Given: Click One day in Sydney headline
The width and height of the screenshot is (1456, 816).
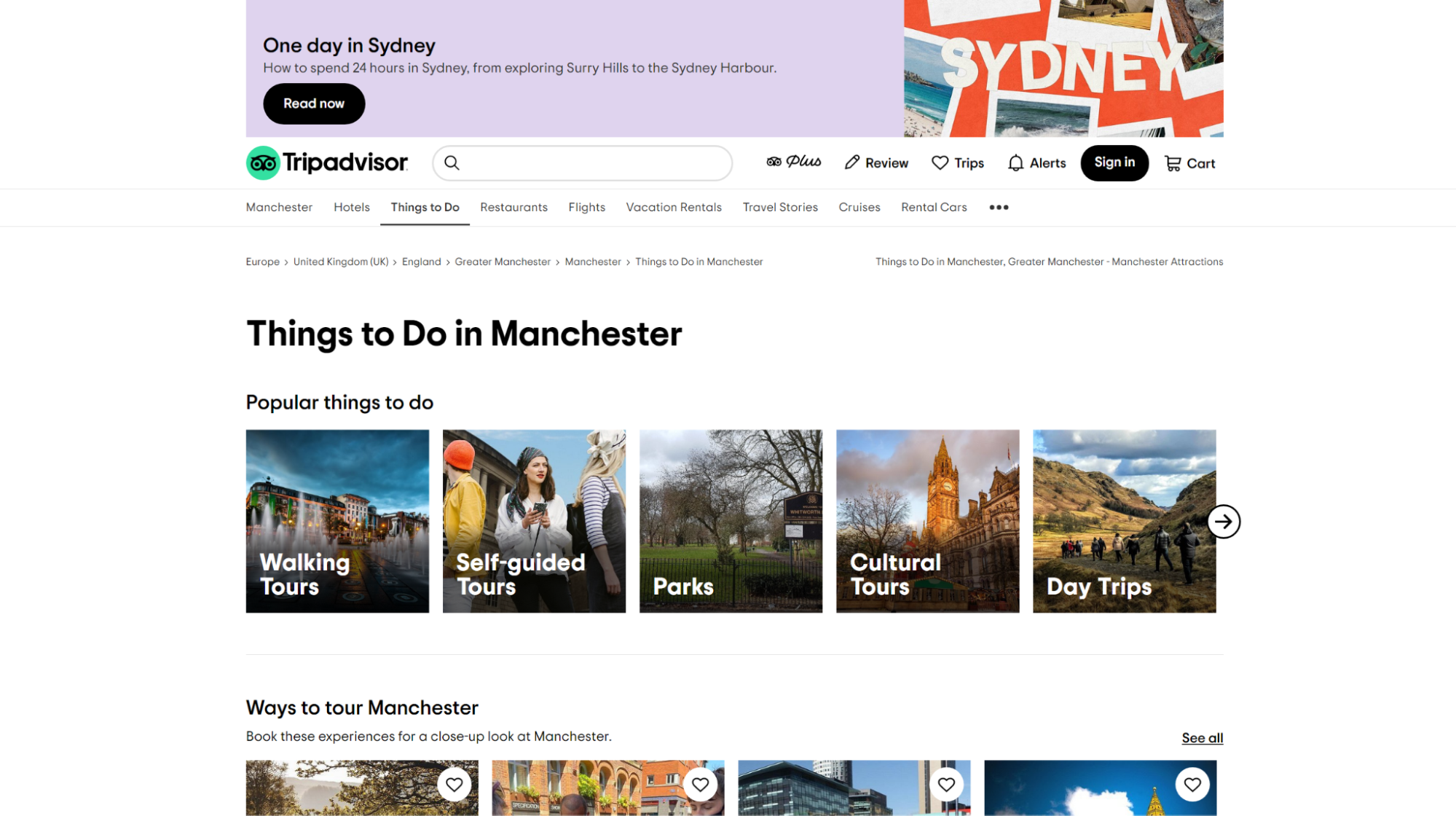Looking at the screenshot, I should tap(349, 45).
